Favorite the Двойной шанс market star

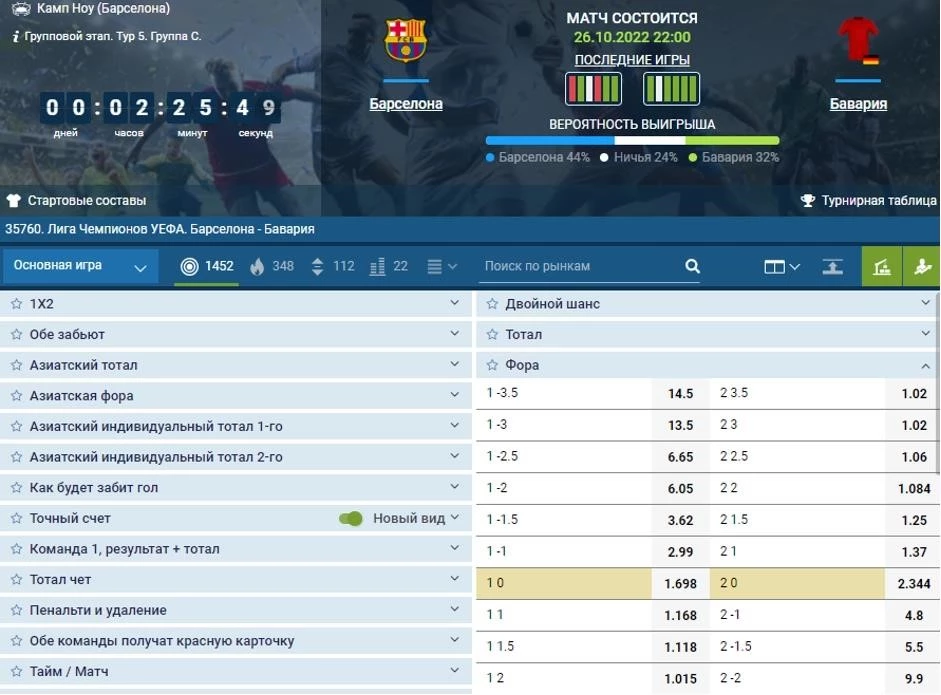[x=492, y=304]
